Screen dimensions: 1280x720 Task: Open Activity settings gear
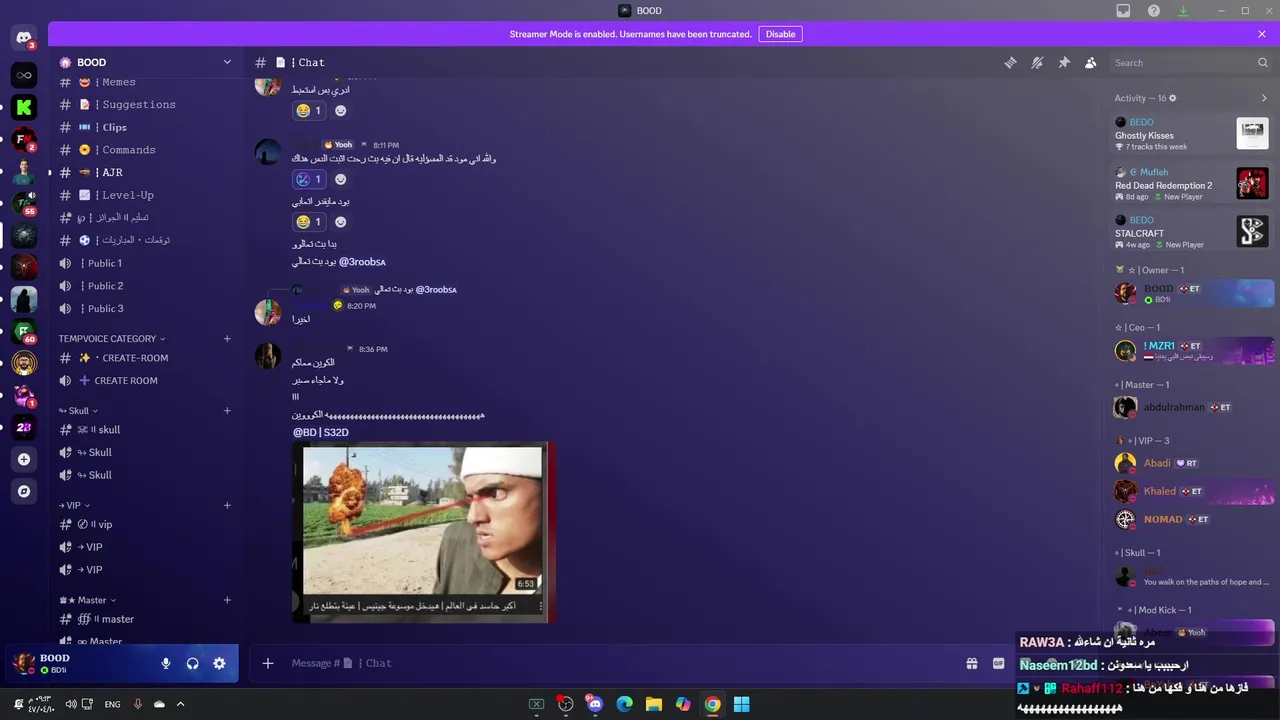1173,98
